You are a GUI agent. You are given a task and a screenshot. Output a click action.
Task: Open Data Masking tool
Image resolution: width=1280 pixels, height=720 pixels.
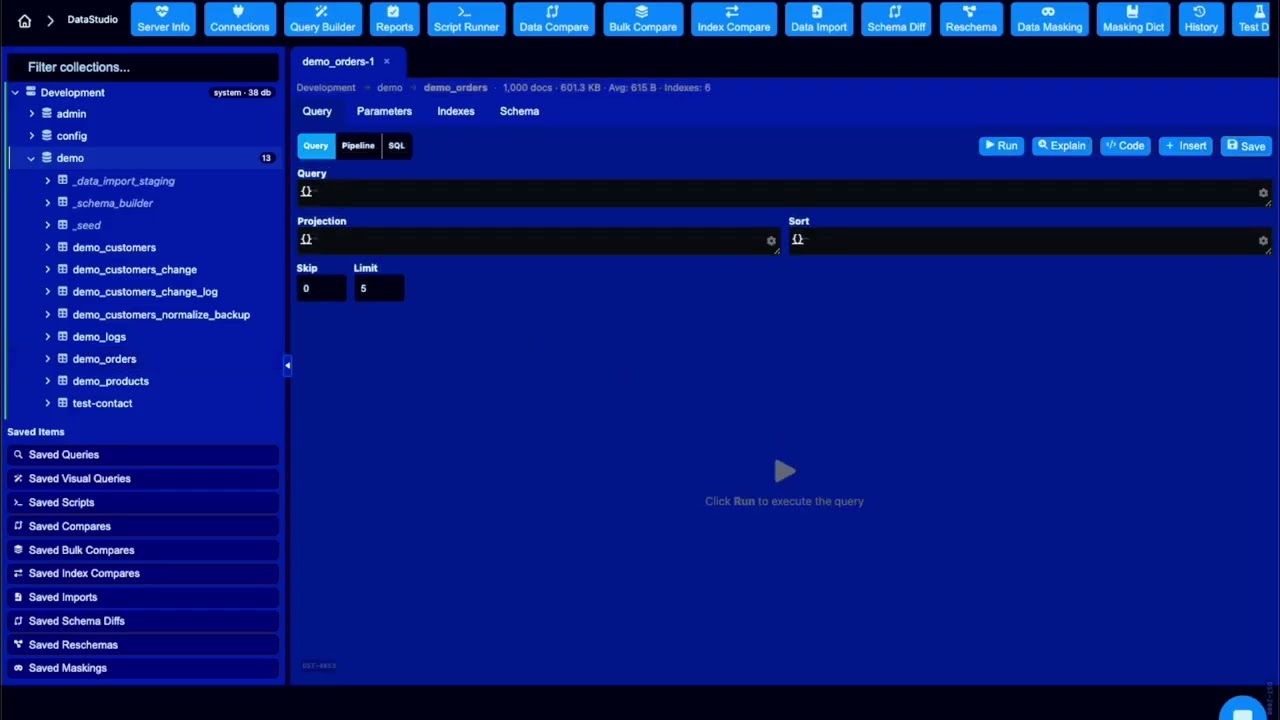(1049, 19)
